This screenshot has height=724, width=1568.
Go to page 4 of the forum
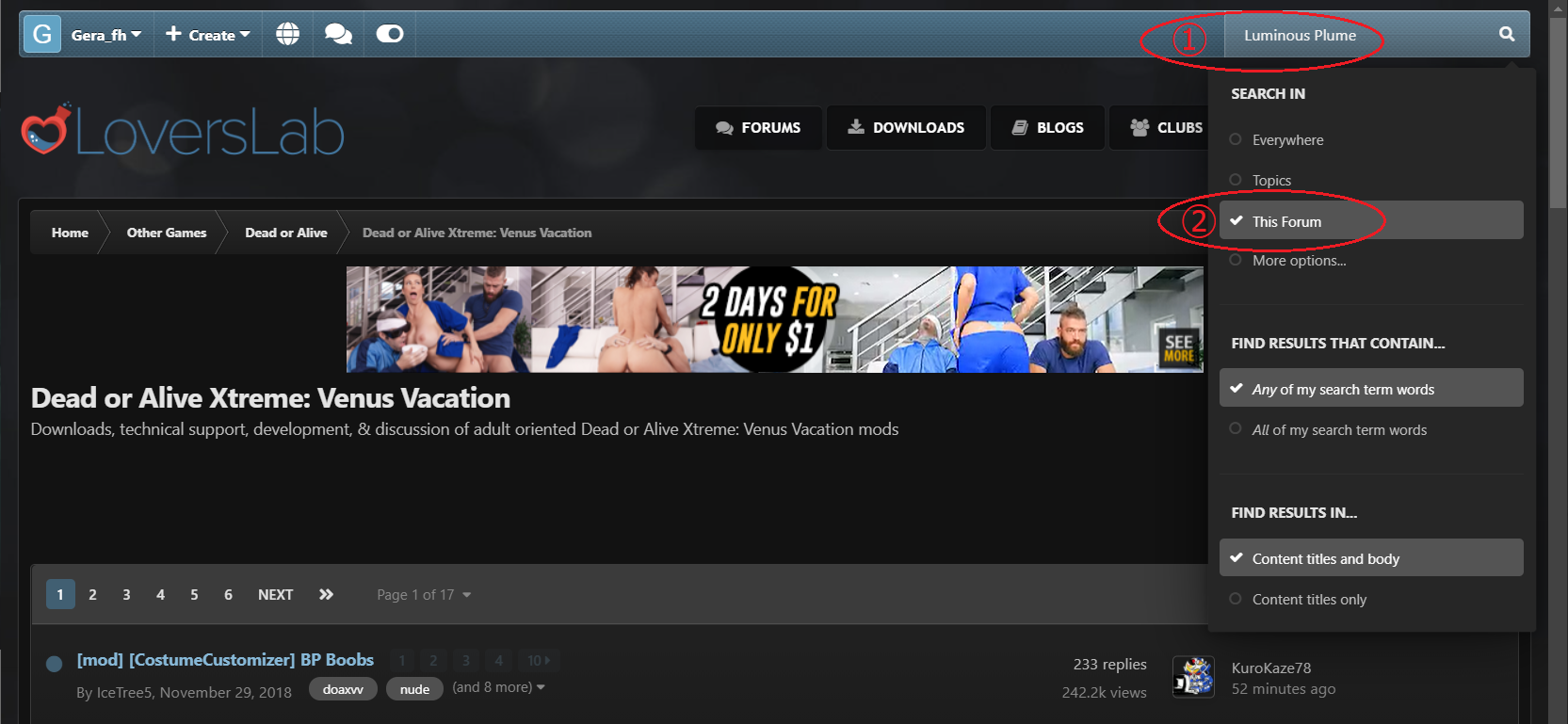click(x=160, y=594)
